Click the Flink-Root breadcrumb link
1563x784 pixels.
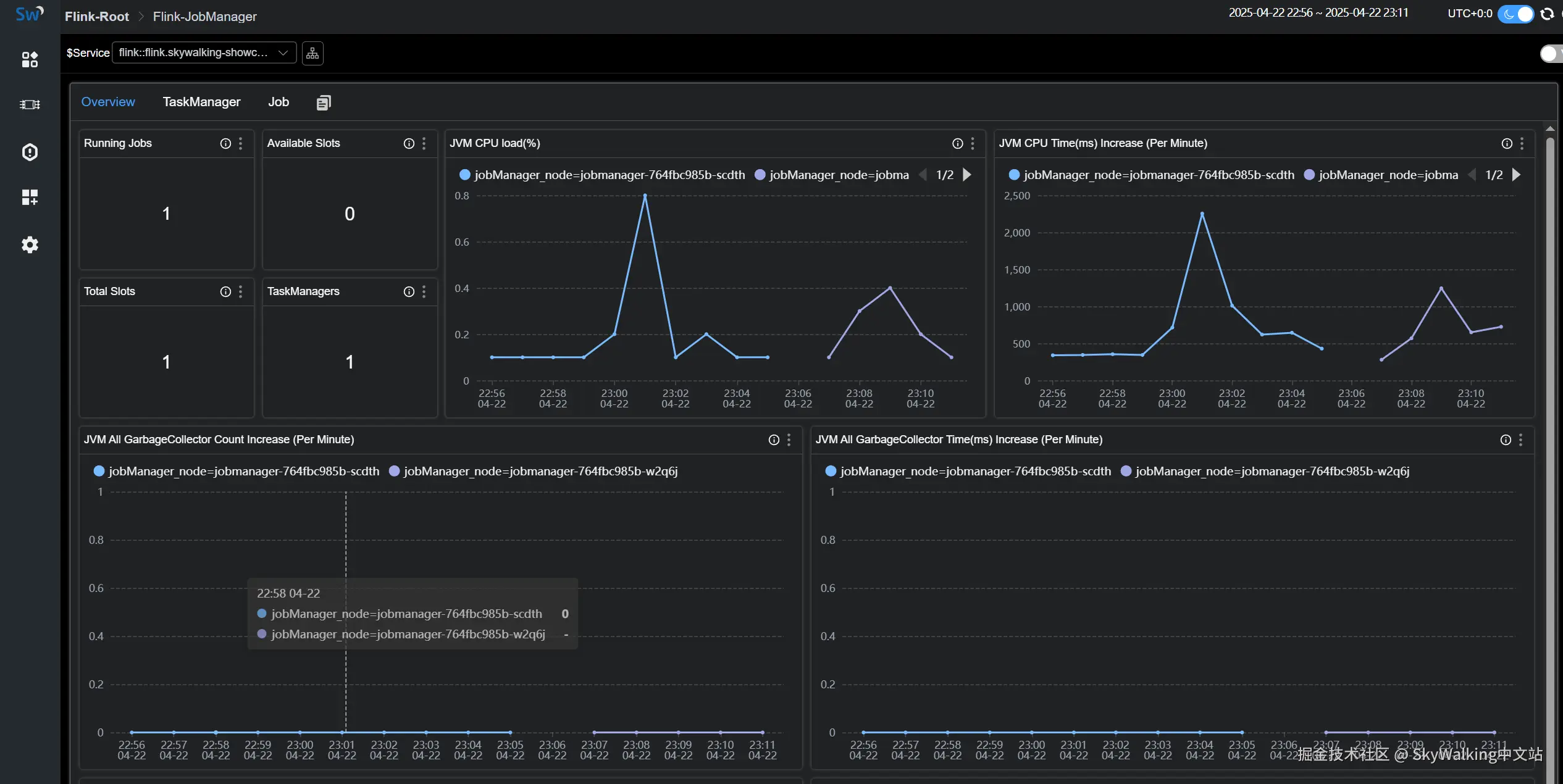point(97,17)
